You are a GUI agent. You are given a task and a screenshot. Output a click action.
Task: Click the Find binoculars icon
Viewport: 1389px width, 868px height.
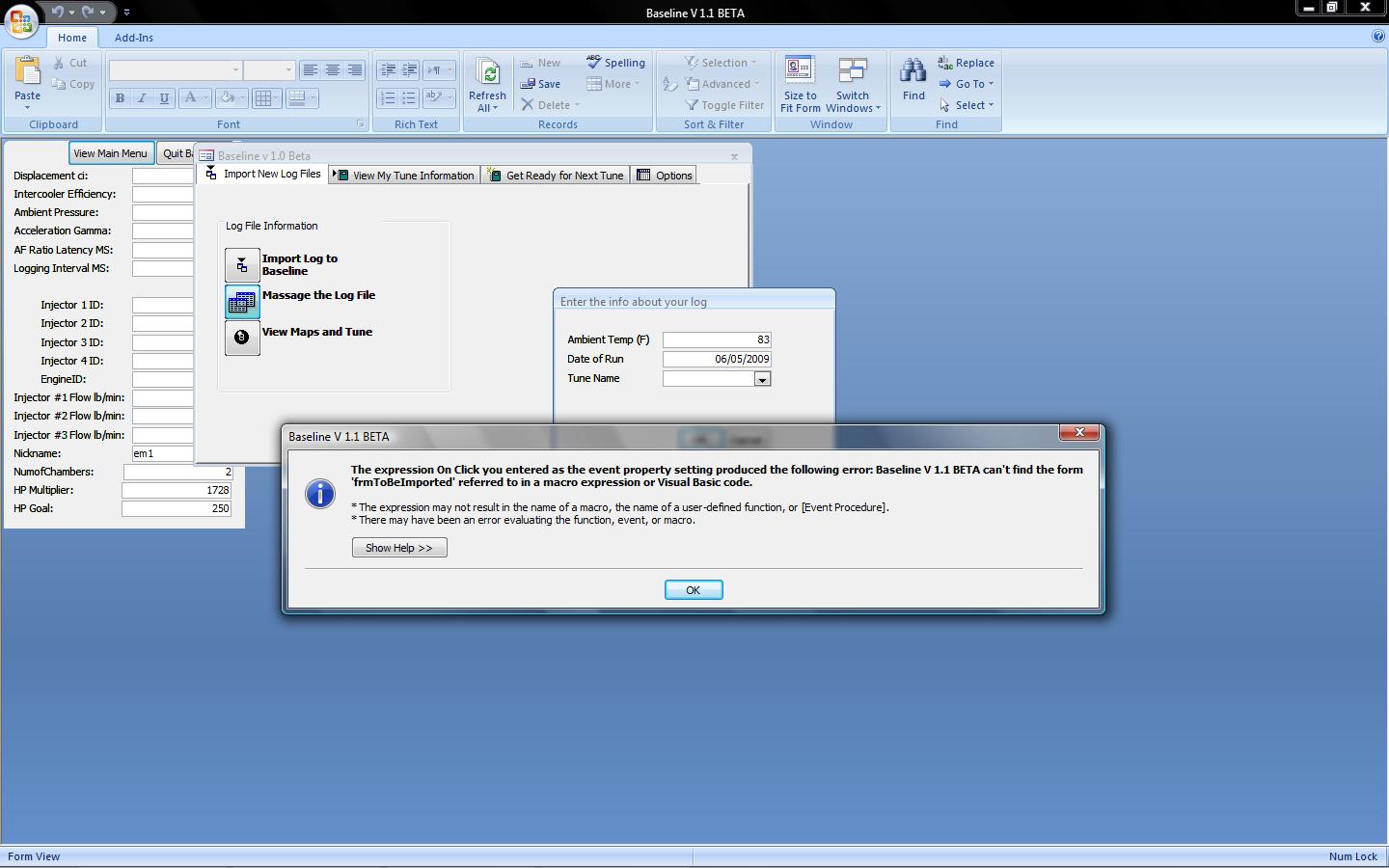[x=913, y=73]
